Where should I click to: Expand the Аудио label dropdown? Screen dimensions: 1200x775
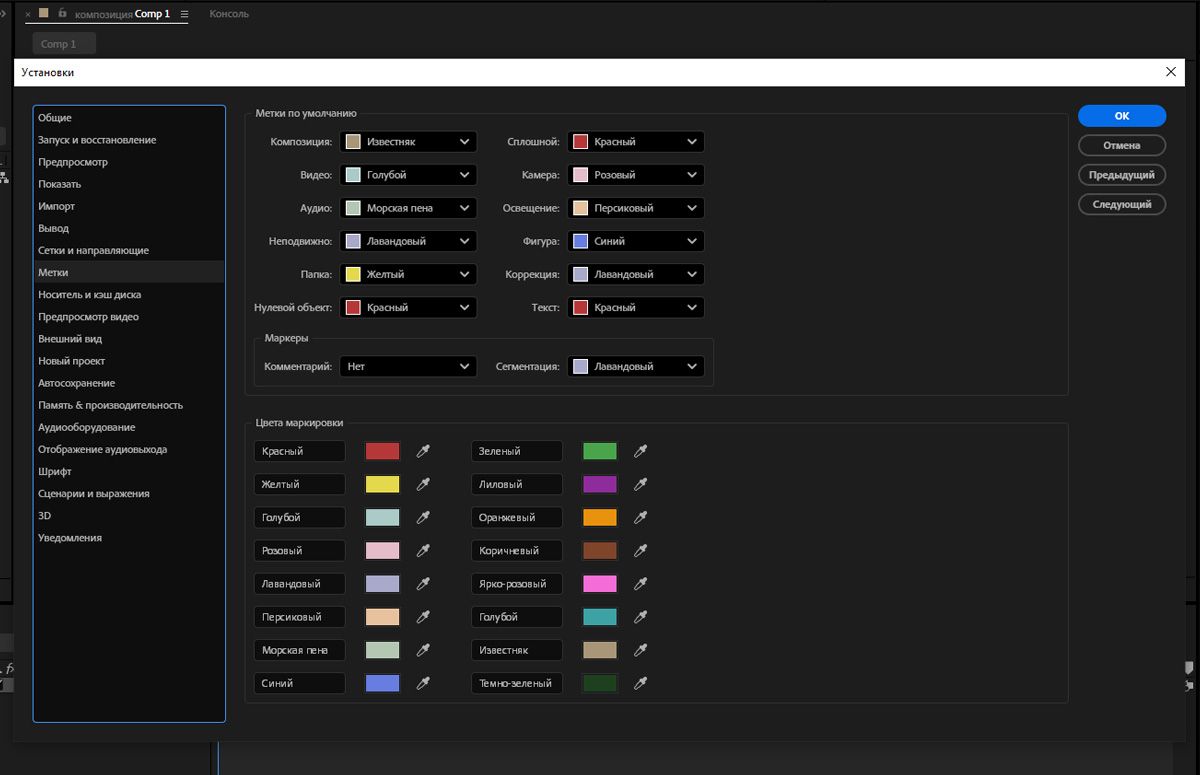408,208
